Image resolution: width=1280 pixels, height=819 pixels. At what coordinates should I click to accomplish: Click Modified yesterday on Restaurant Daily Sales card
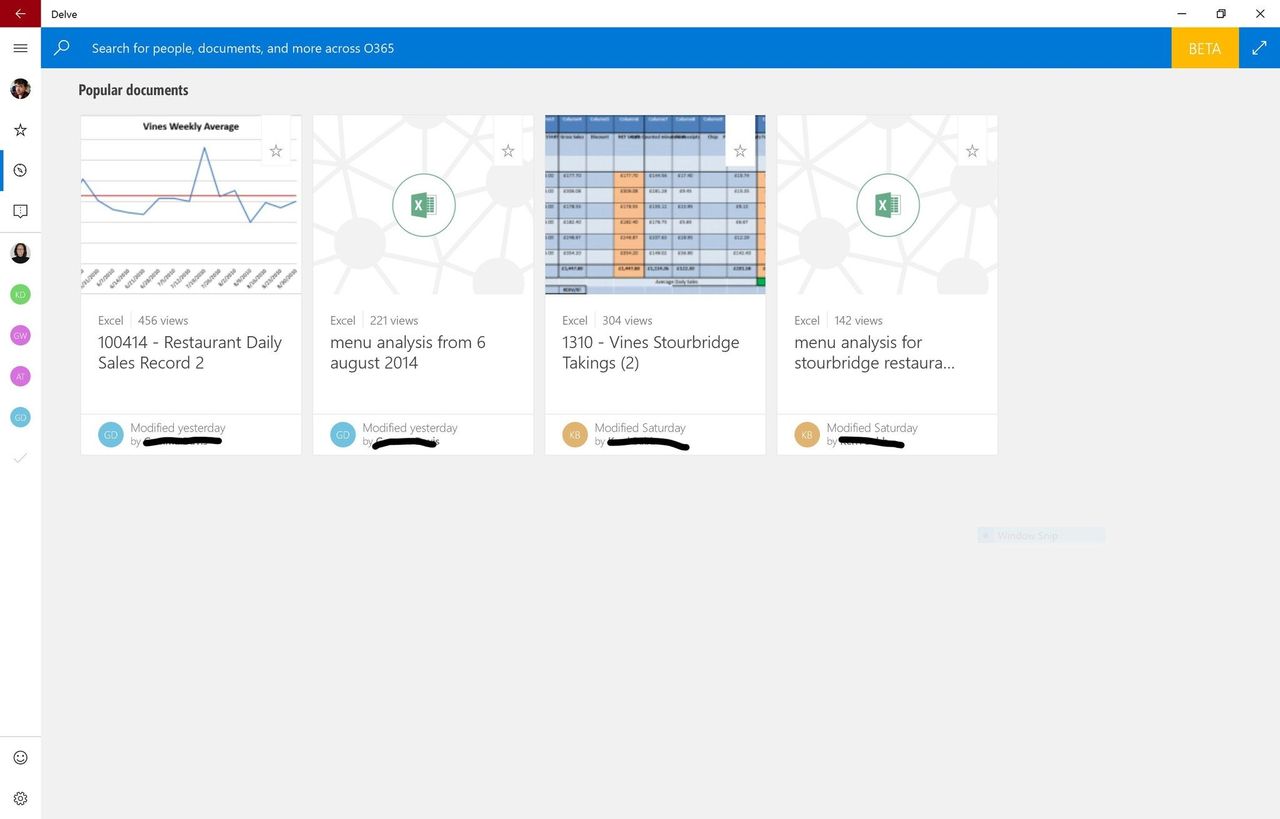[x=178, y=428]
